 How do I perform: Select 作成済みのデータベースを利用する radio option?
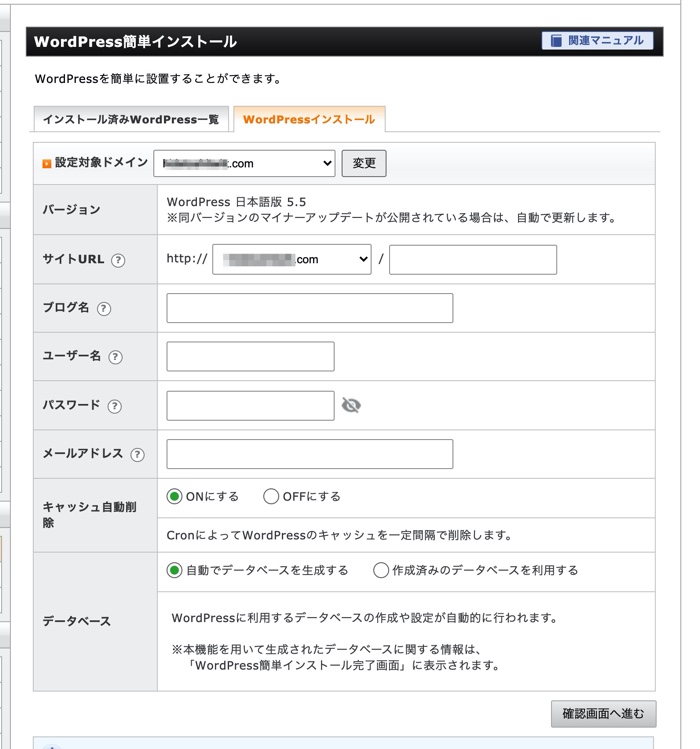pos(381,570)
